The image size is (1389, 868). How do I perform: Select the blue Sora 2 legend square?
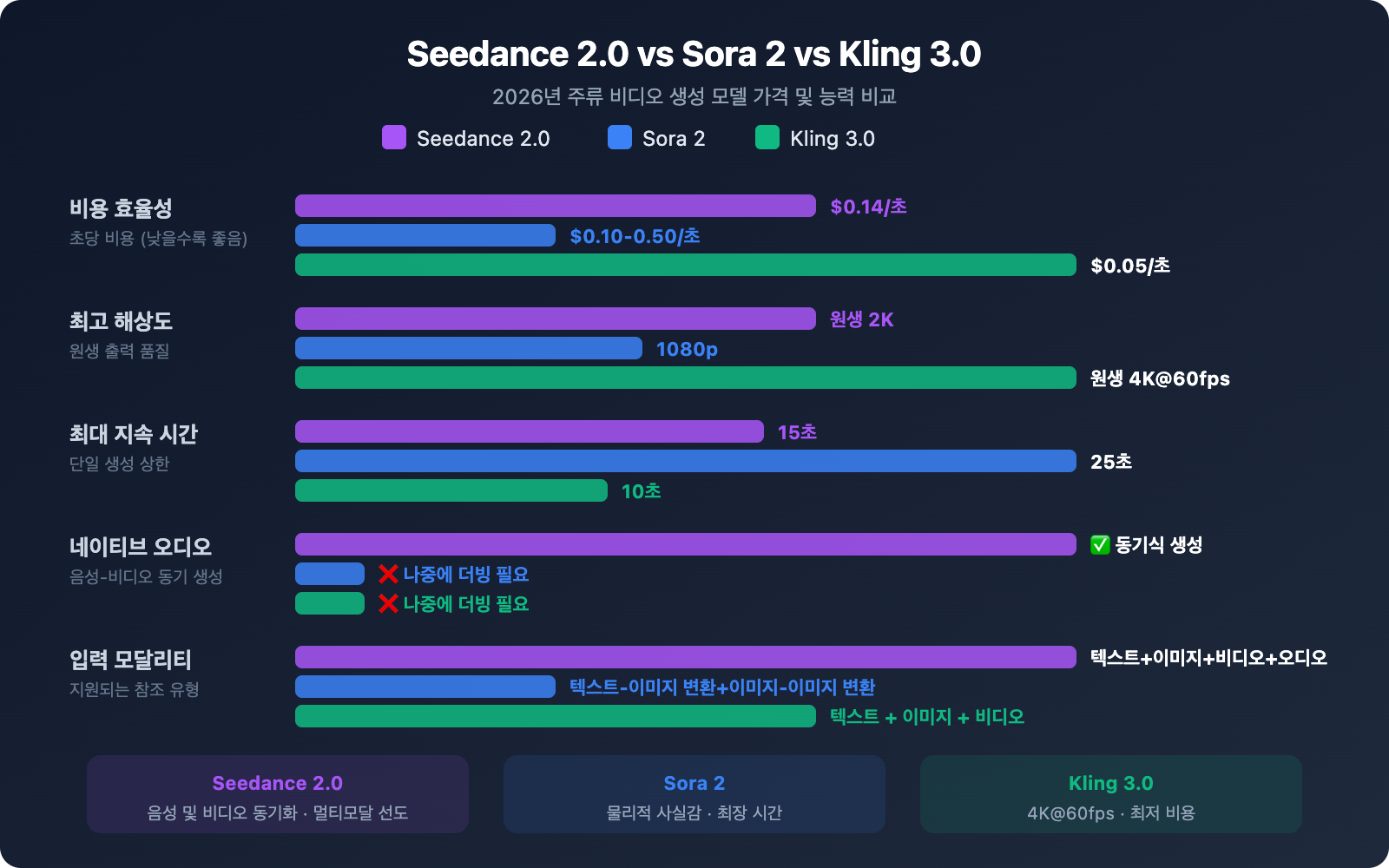point(618,138)
